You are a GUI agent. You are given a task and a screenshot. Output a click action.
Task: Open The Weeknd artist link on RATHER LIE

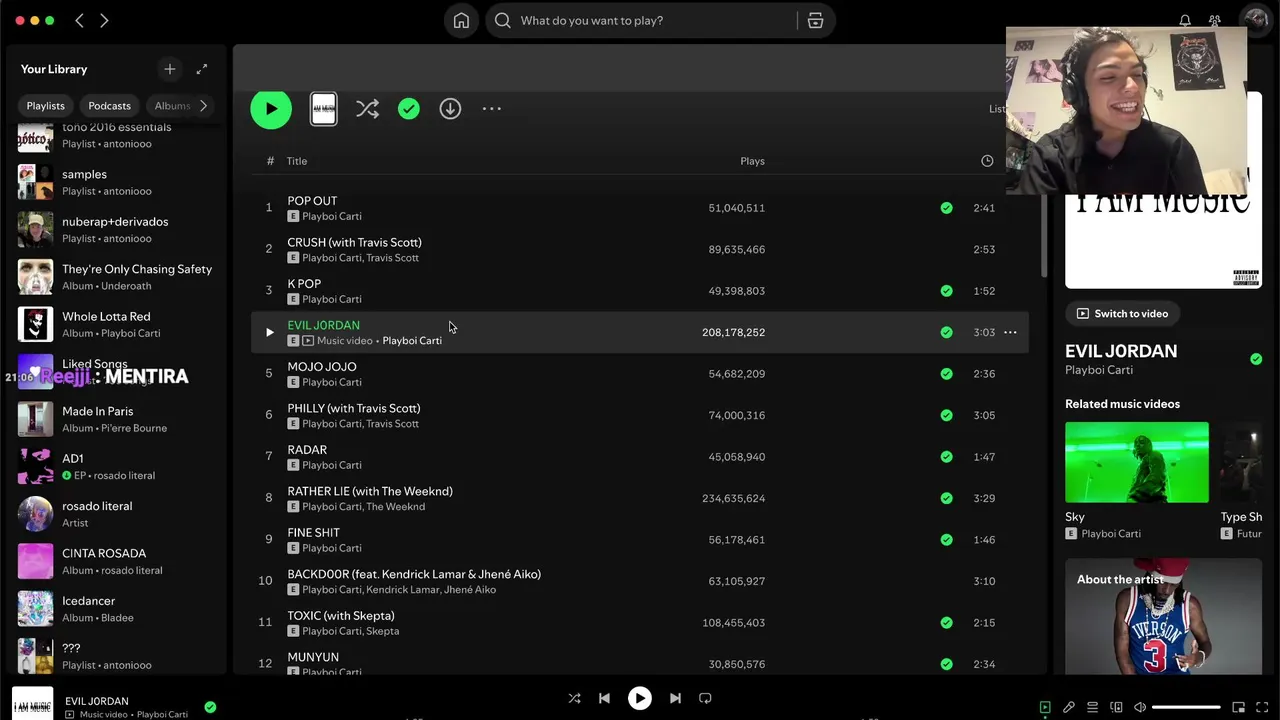(396, 507)
